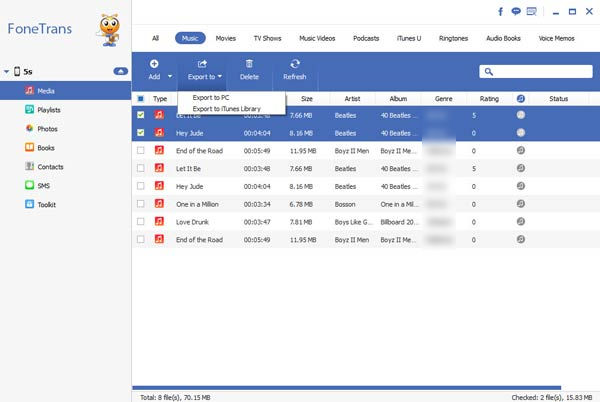Check the unselected Hey Jude checkbox
Image resolution: width=600 pixels, height=402 pixels.
140,186
